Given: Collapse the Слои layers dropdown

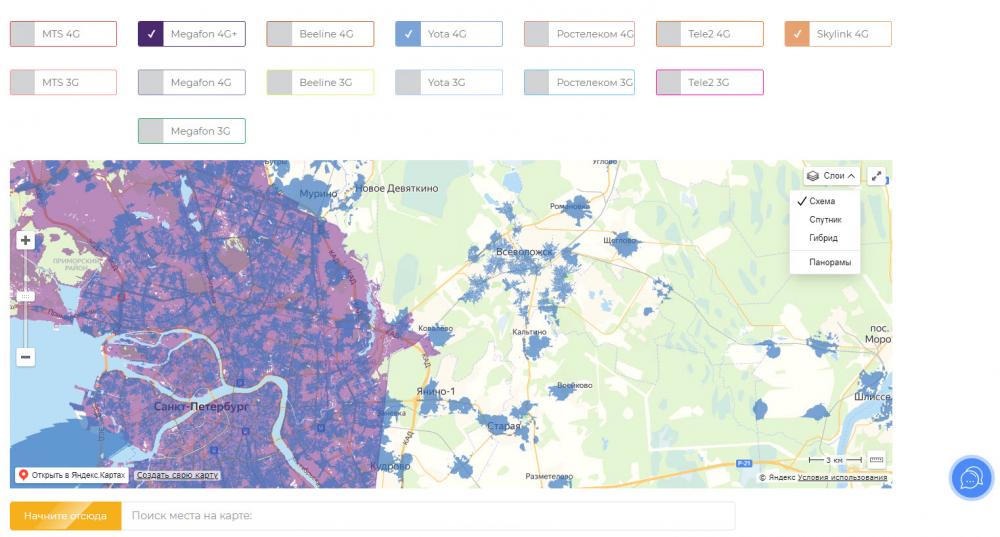Looking at the screenshot, I should click(x=832, y=176).
